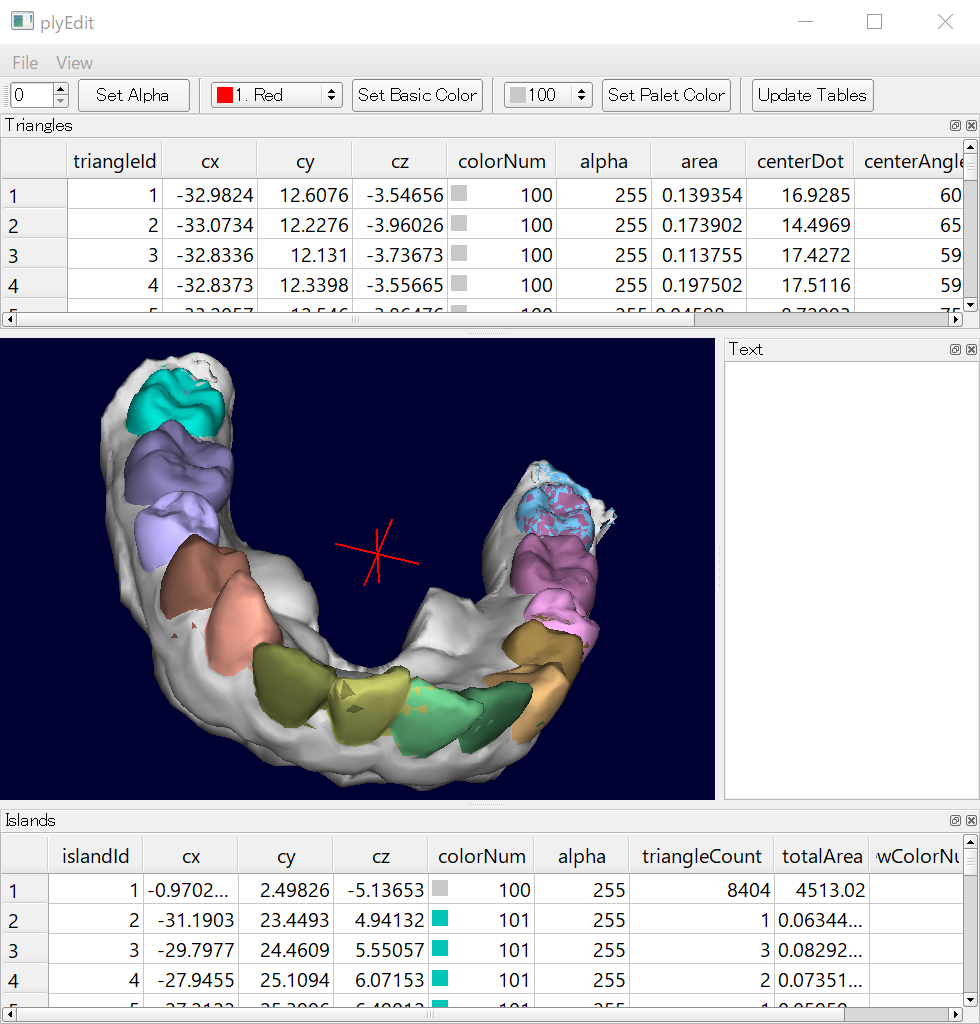Viewport: 980px width, 1024px height.
Task: Click Set Palet Color button
Action: [666, 95]
